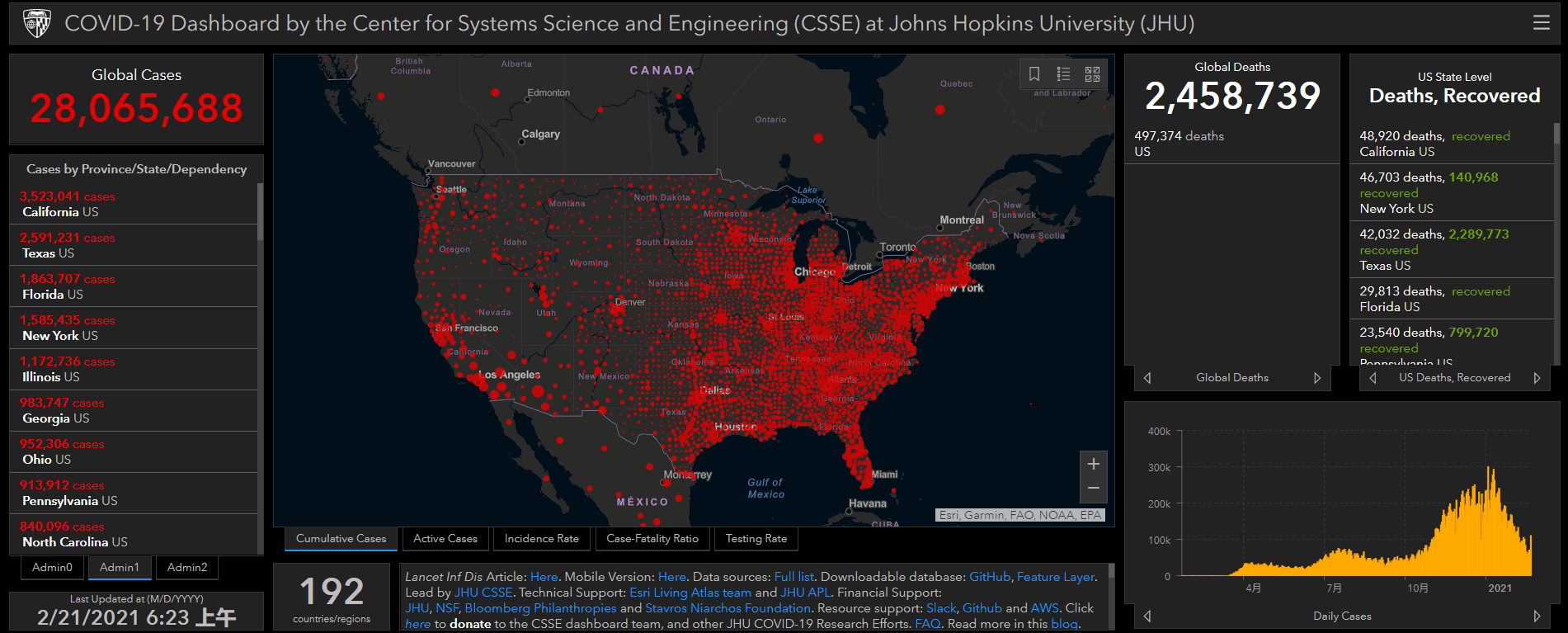This screenshot has width=1568, height=633.
Task: Advance to next chart after Daily Cases
Action: (x=1537, y=616)
